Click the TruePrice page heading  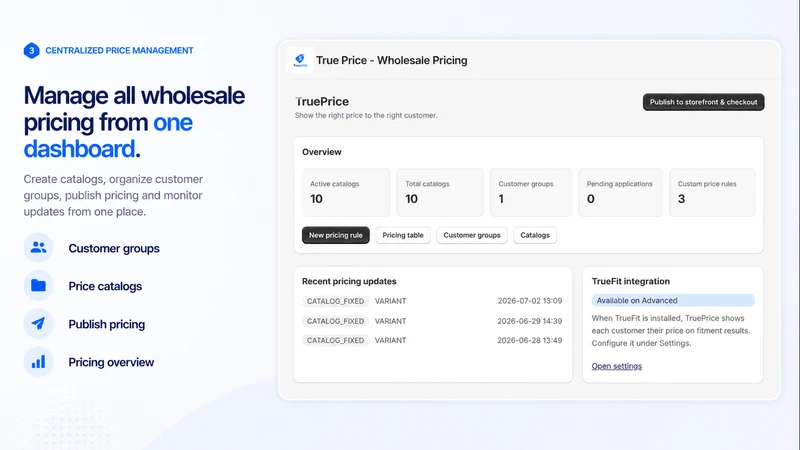coord(322,102)
